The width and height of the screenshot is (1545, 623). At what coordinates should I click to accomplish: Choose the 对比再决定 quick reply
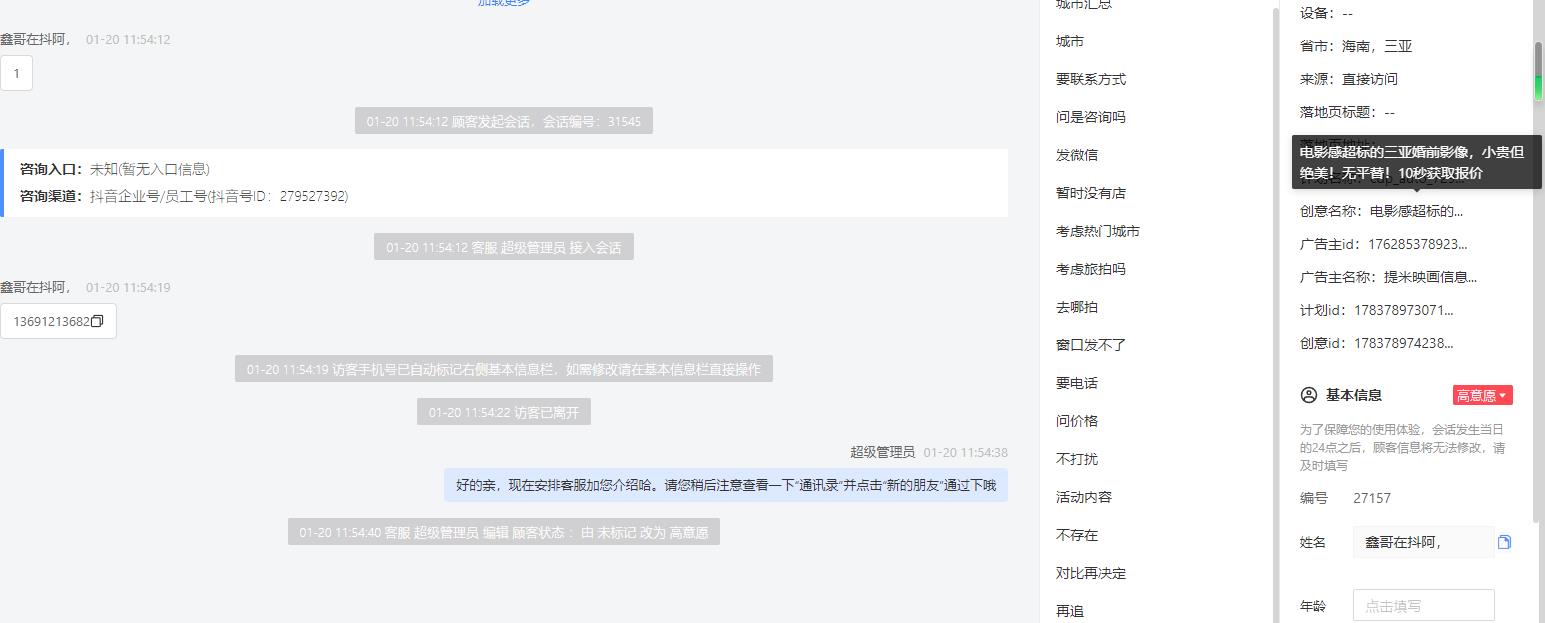1091,573
